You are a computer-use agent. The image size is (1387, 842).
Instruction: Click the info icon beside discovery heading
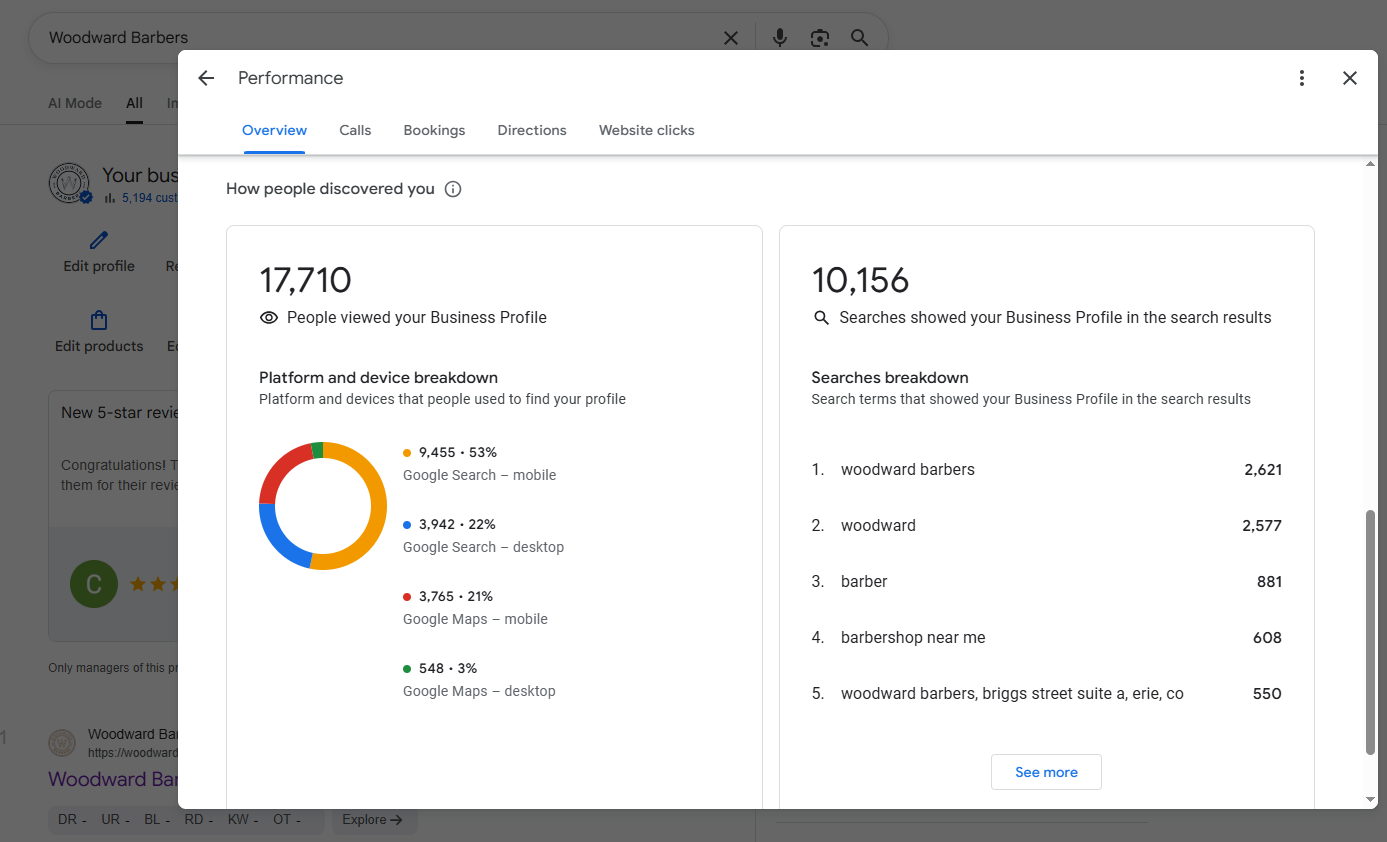click(453, 189)
